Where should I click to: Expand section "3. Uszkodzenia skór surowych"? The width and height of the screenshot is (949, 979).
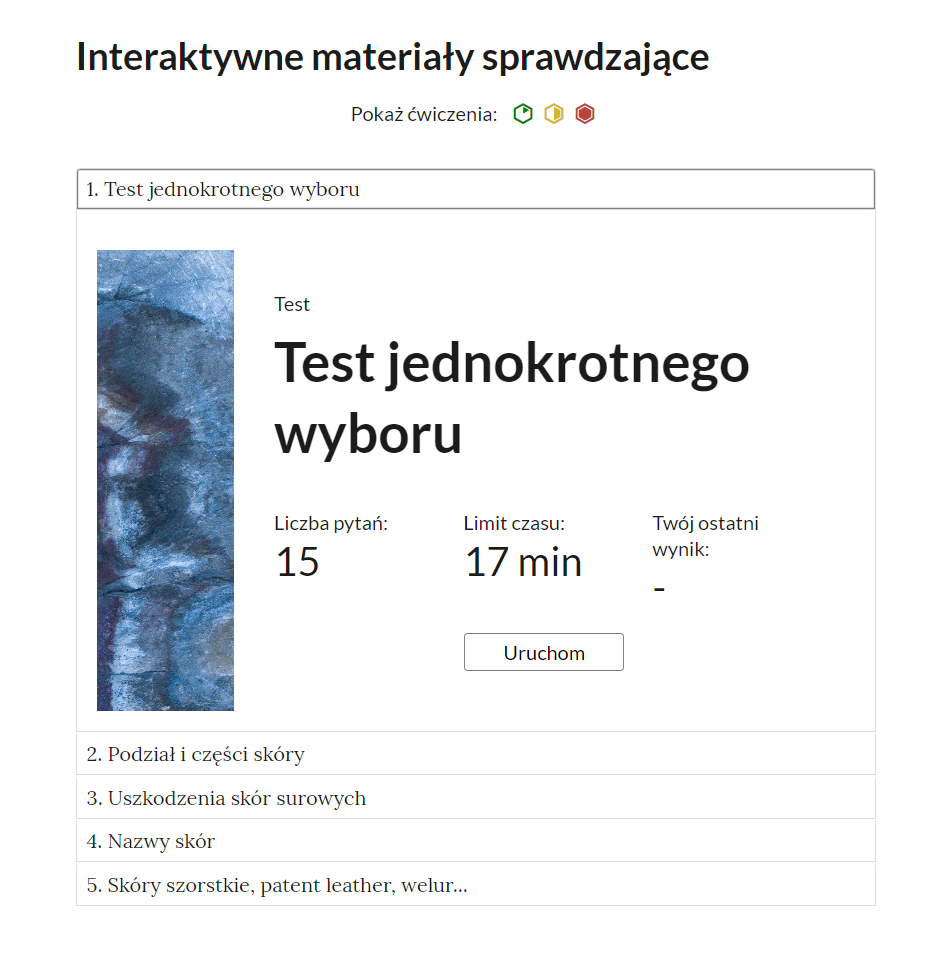476,797
